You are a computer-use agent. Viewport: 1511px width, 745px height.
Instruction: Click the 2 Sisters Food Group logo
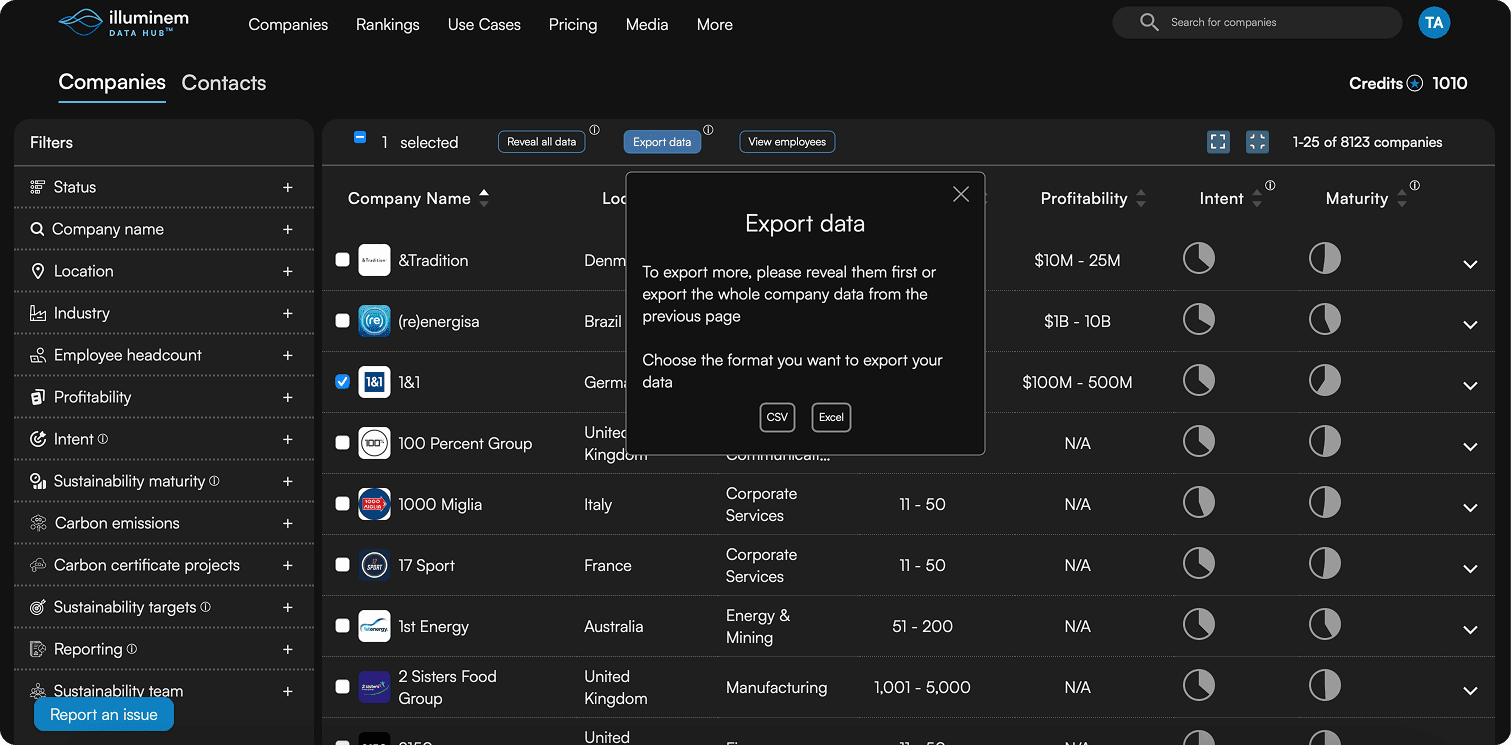pyautogui.click(x=374, y=687)
